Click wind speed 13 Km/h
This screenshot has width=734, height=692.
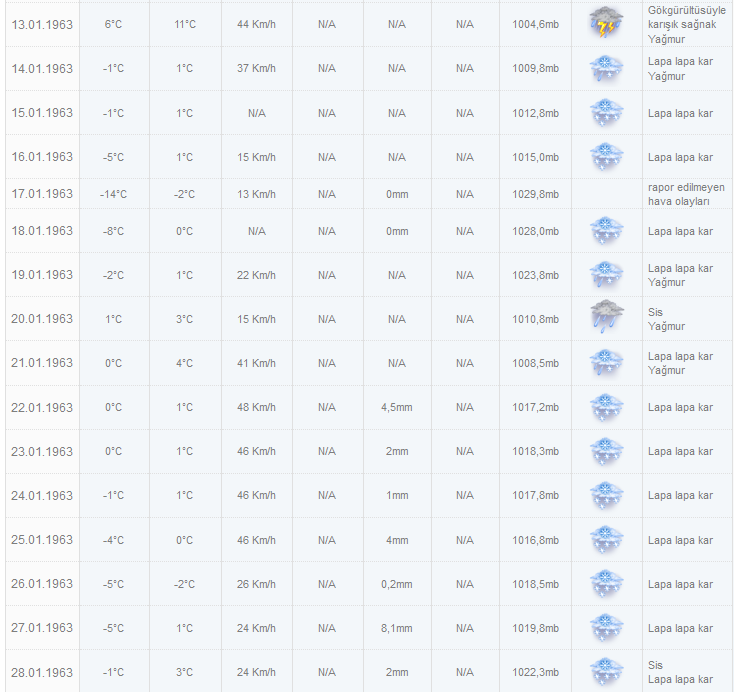point(256,194)
